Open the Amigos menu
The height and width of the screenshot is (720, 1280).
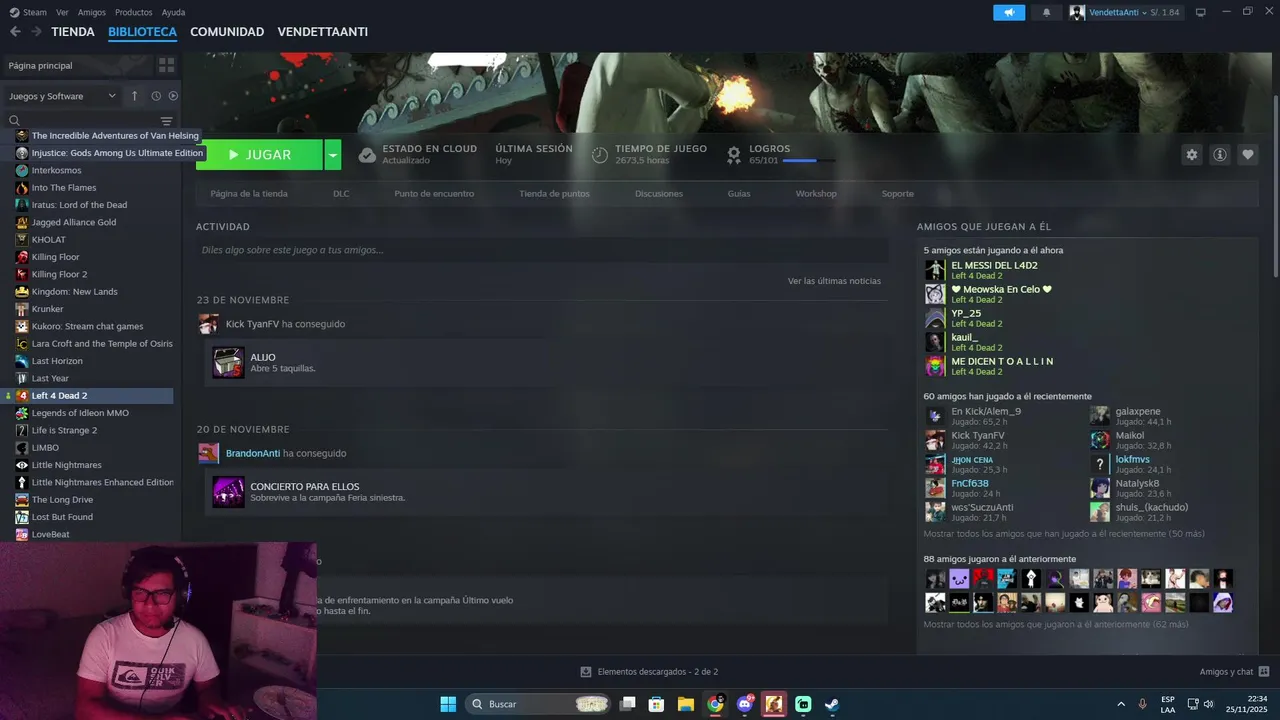point(92,12)
